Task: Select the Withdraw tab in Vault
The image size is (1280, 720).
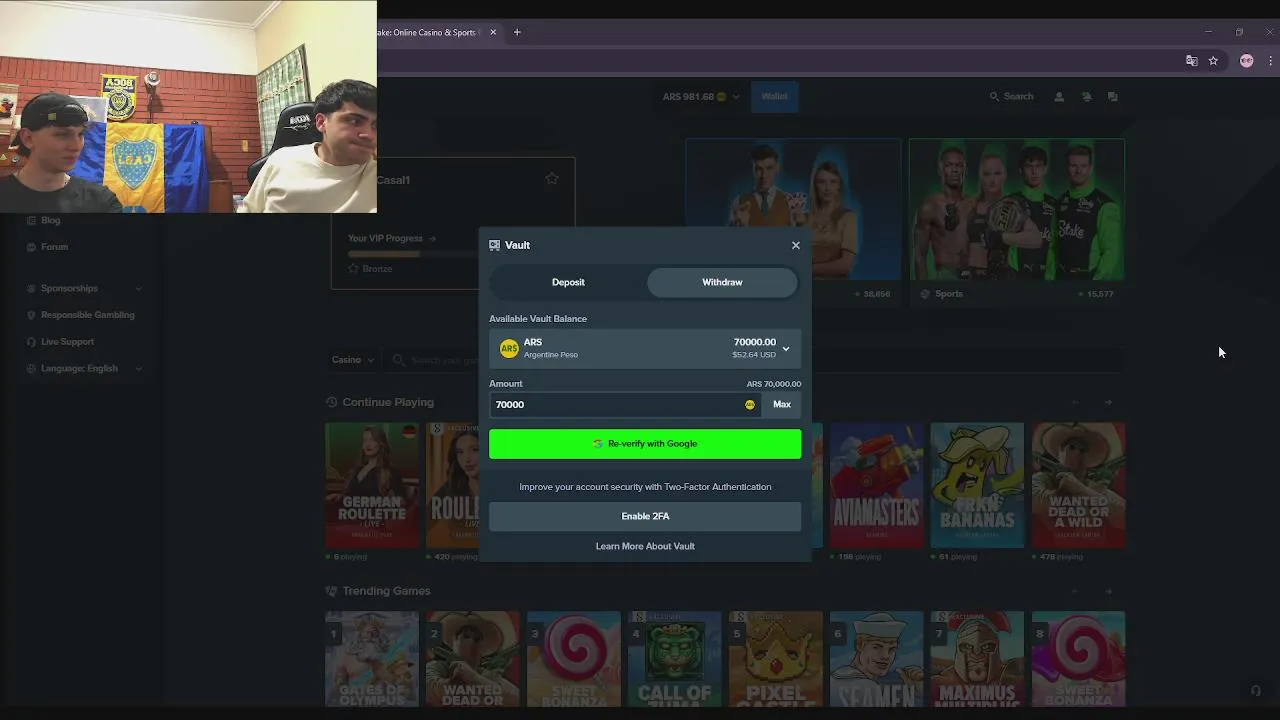Action: [722, 282]
